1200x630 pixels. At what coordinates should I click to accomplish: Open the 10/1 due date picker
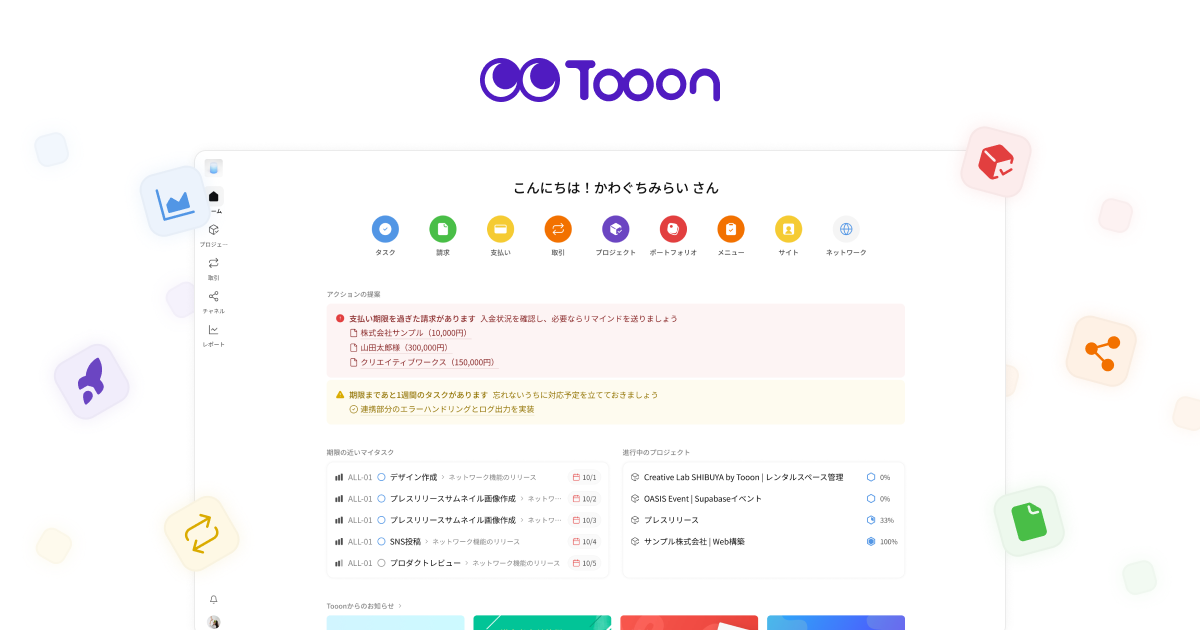pos(584,477)
